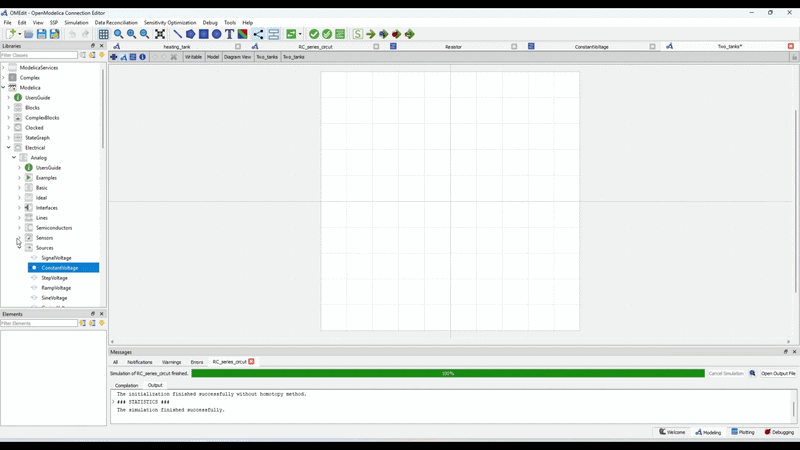Click the Save icon in toolbar
This screenshot has width=800, height=450.
pyautogui.click(x=41, y=34)
